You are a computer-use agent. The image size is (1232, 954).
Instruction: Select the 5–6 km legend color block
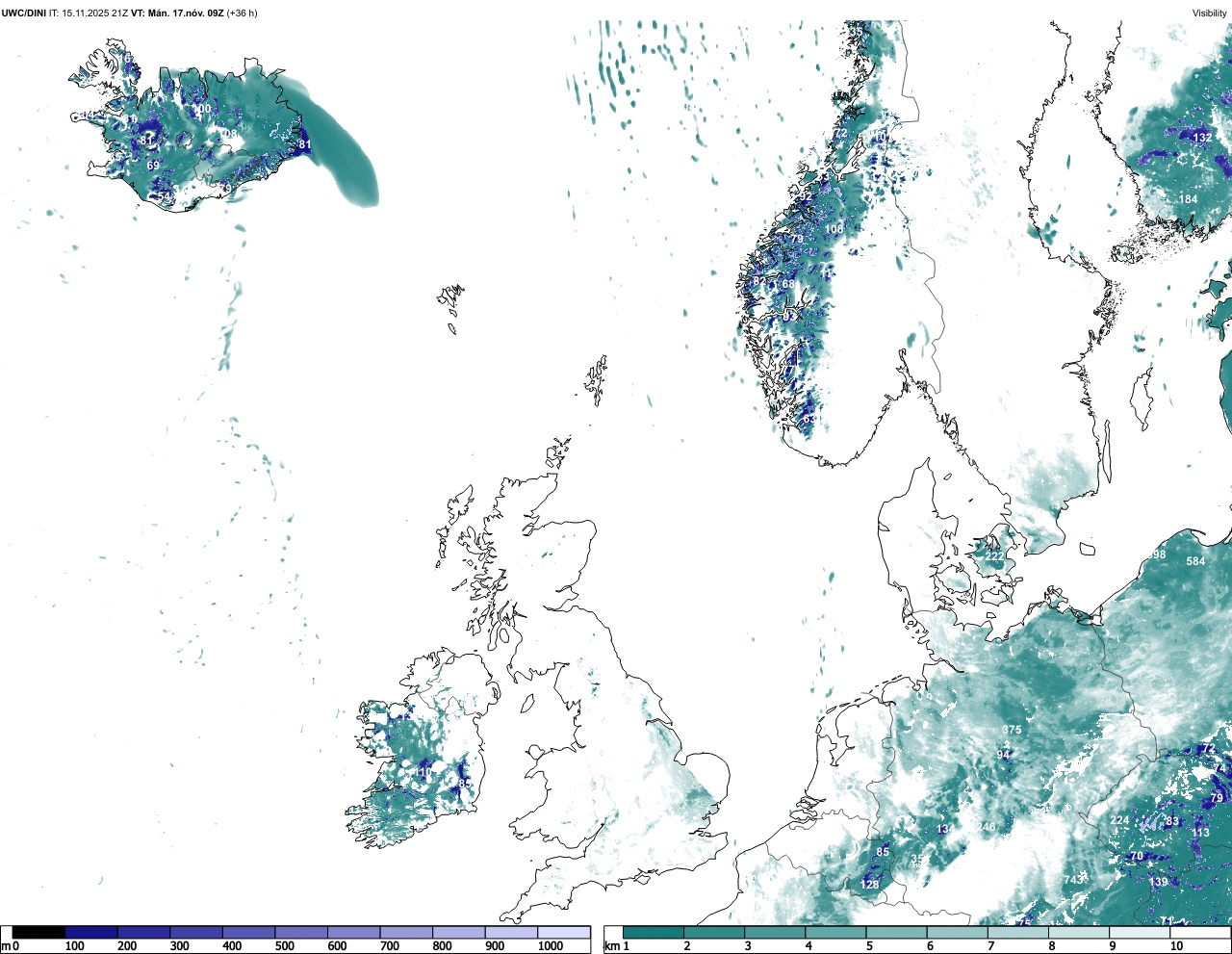[897, 932]
